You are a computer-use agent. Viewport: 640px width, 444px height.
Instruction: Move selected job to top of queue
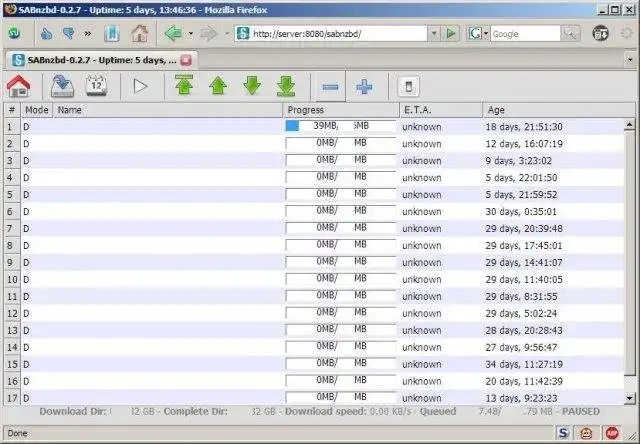pyautogui.click(x=184, y=86)
